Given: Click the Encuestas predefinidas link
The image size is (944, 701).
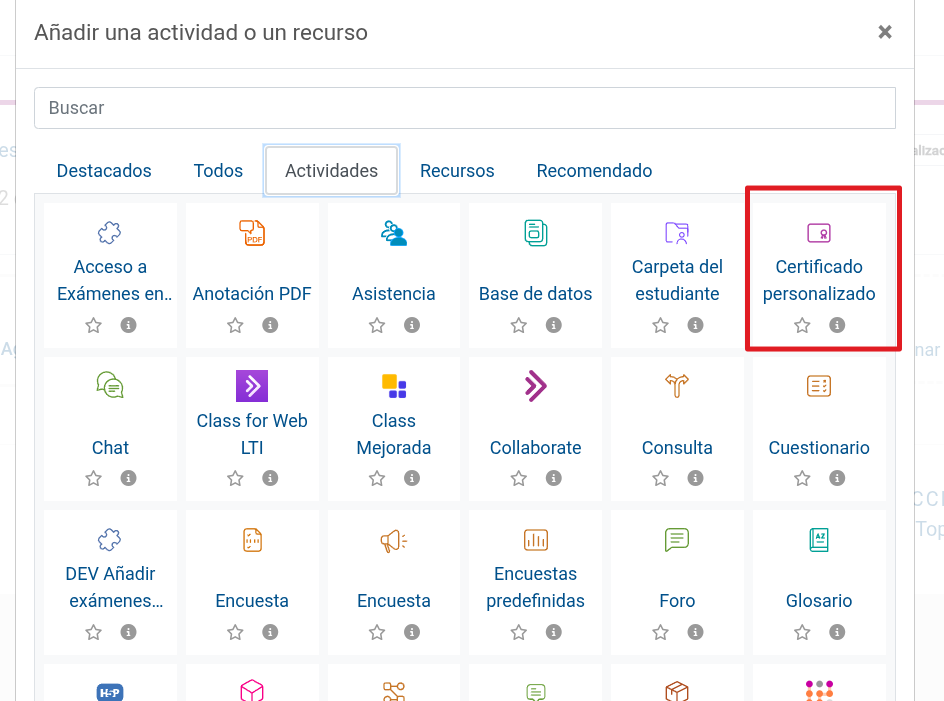Looking at the screenshot, I should pos(535,587).
